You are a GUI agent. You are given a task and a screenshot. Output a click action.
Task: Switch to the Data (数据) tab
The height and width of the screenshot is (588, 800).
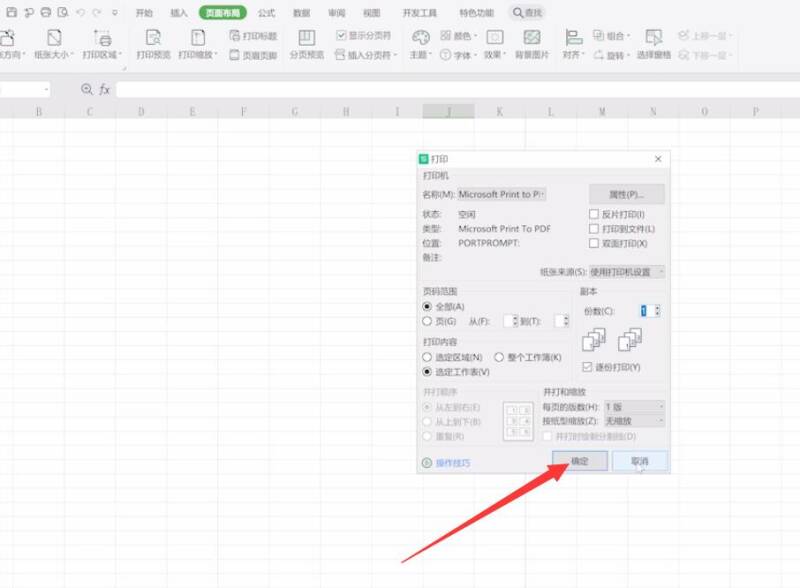point(302,13)
